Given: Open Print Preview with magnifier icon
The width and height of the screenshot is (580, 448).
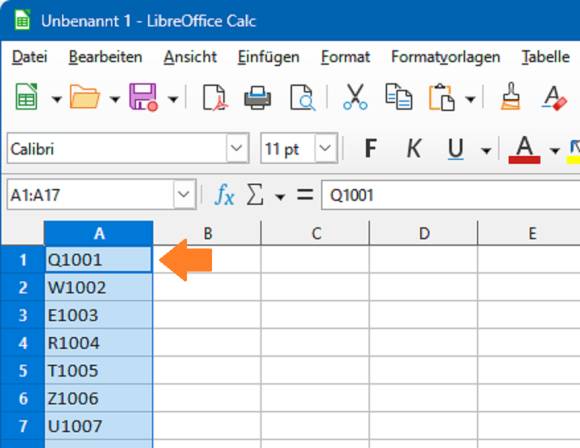Looking at the screenshot, I should [302, 98].
